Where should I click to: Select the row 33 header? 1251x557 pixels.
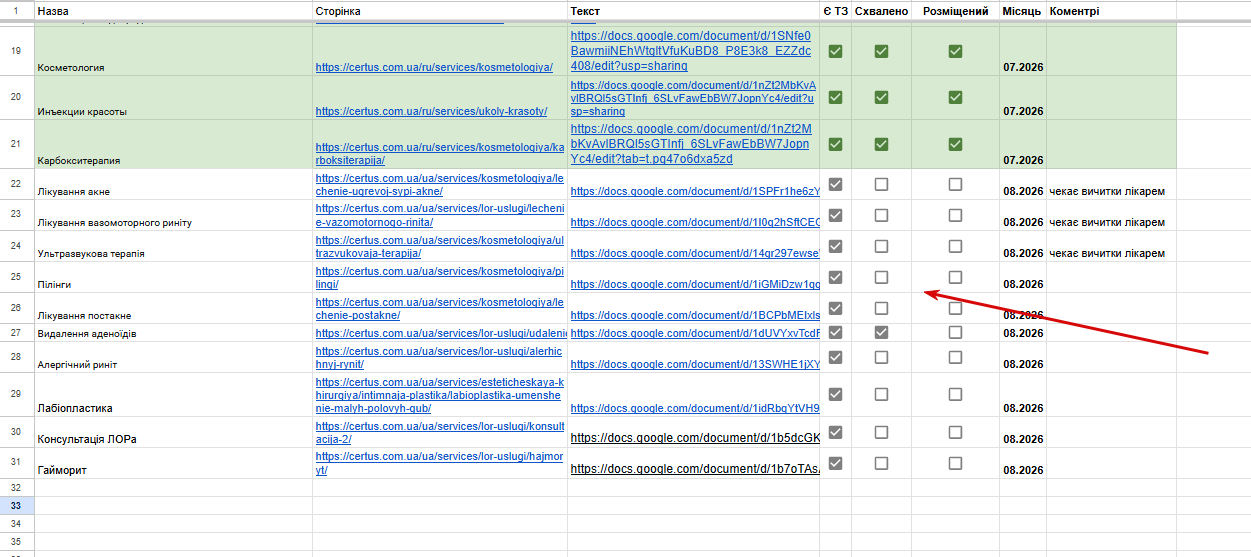[16, 506]
